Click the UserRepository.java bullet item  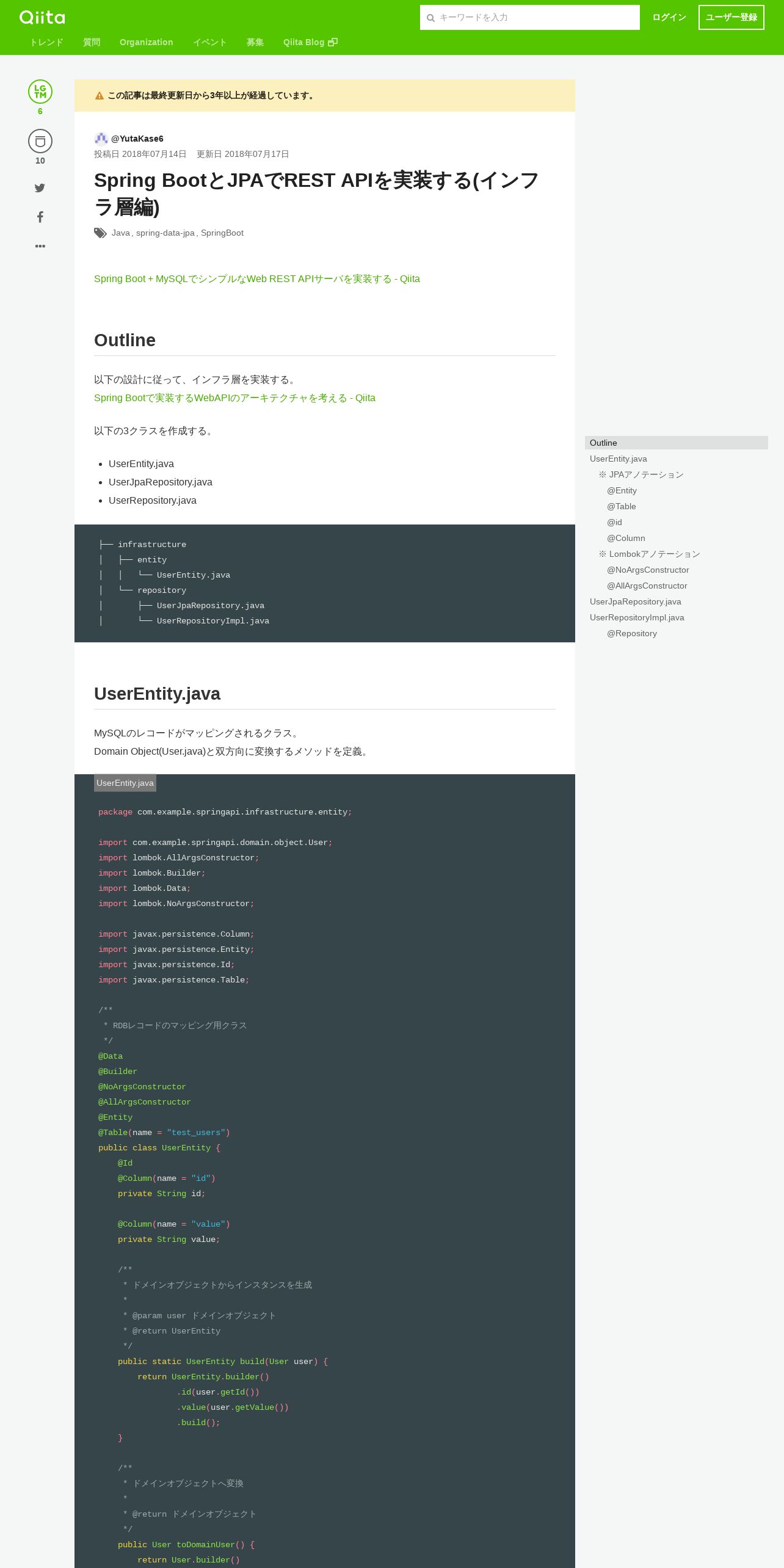(153, 501)
